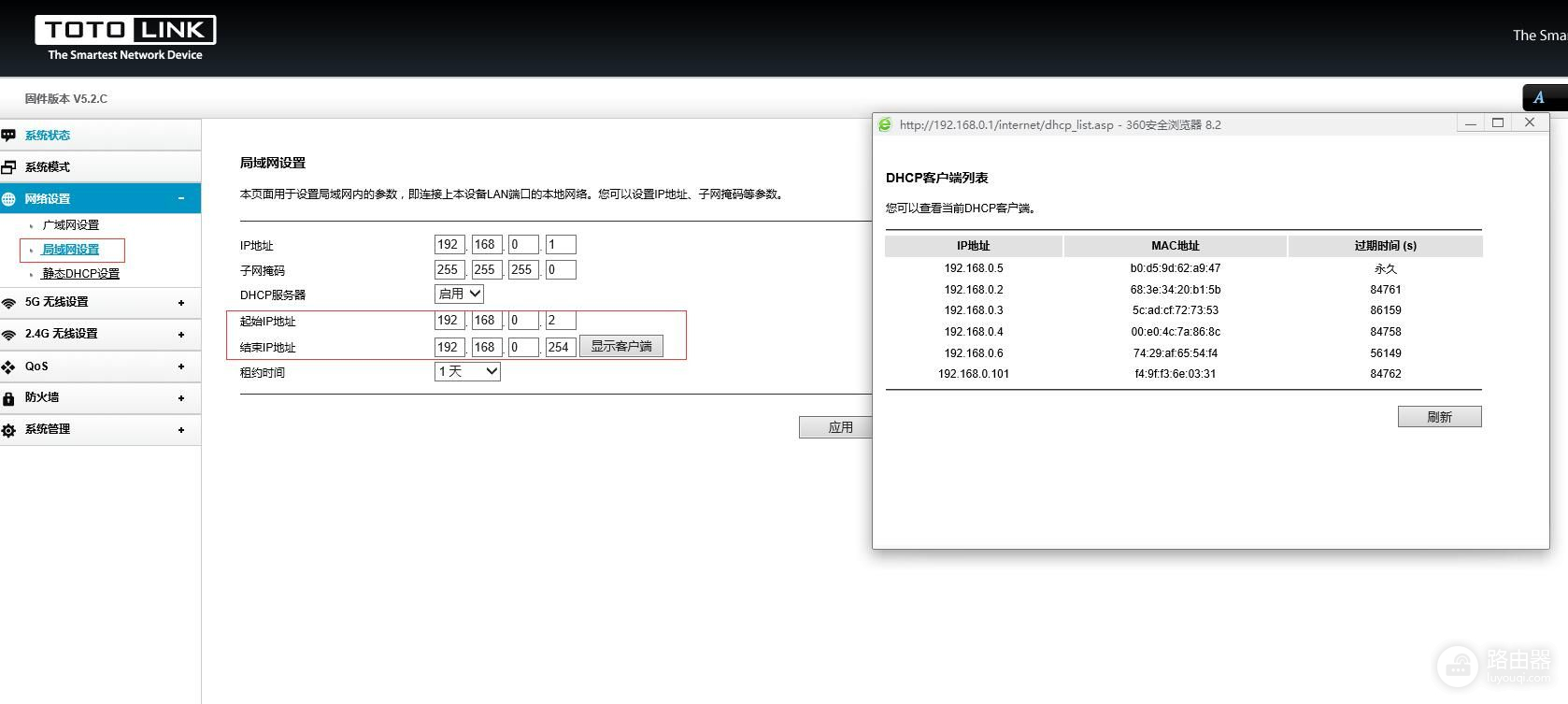This screenshot has width=1568, height=704.
Task: Click the 192.168.0.3 table cell
Action: (x=974, y=310)
